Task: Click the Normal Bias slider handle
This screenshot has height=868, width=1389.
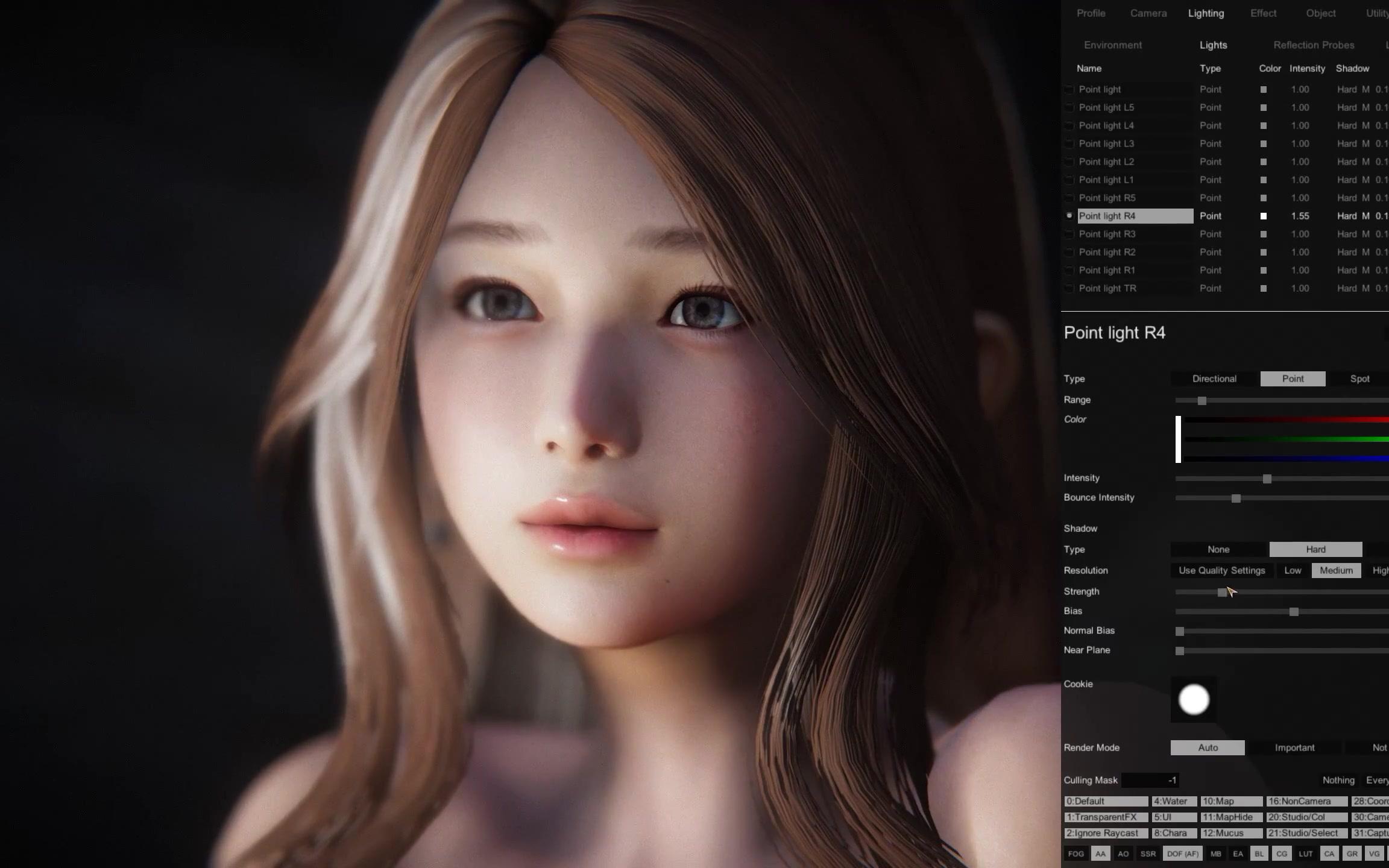Action: [x=1180, y=632]
